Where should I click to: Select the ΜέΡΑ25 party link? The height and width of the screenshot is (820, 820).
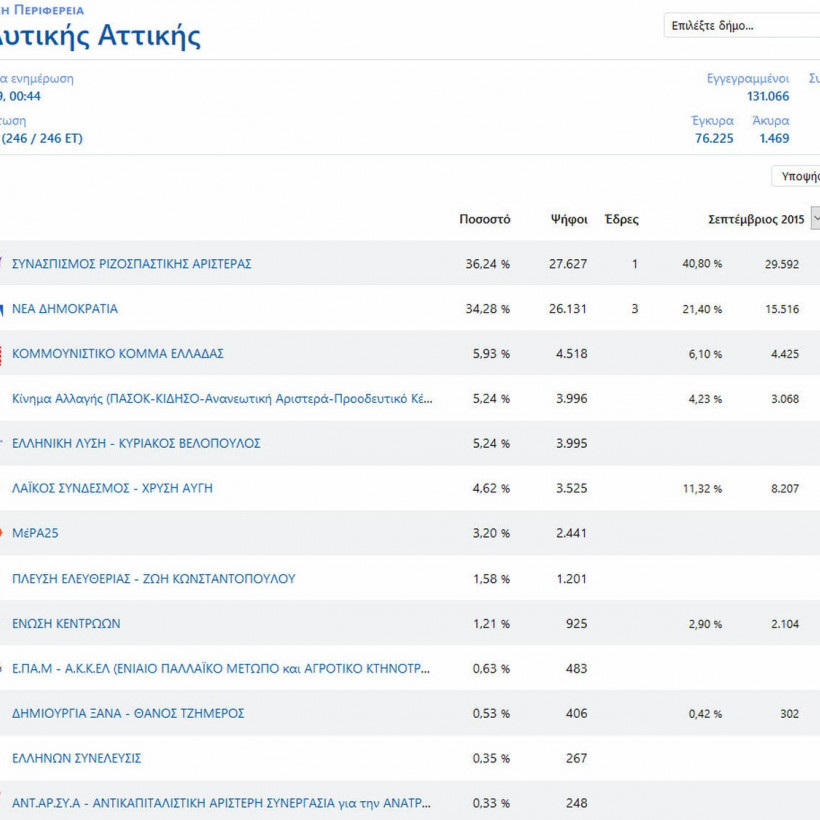click(x=35, y=533)
